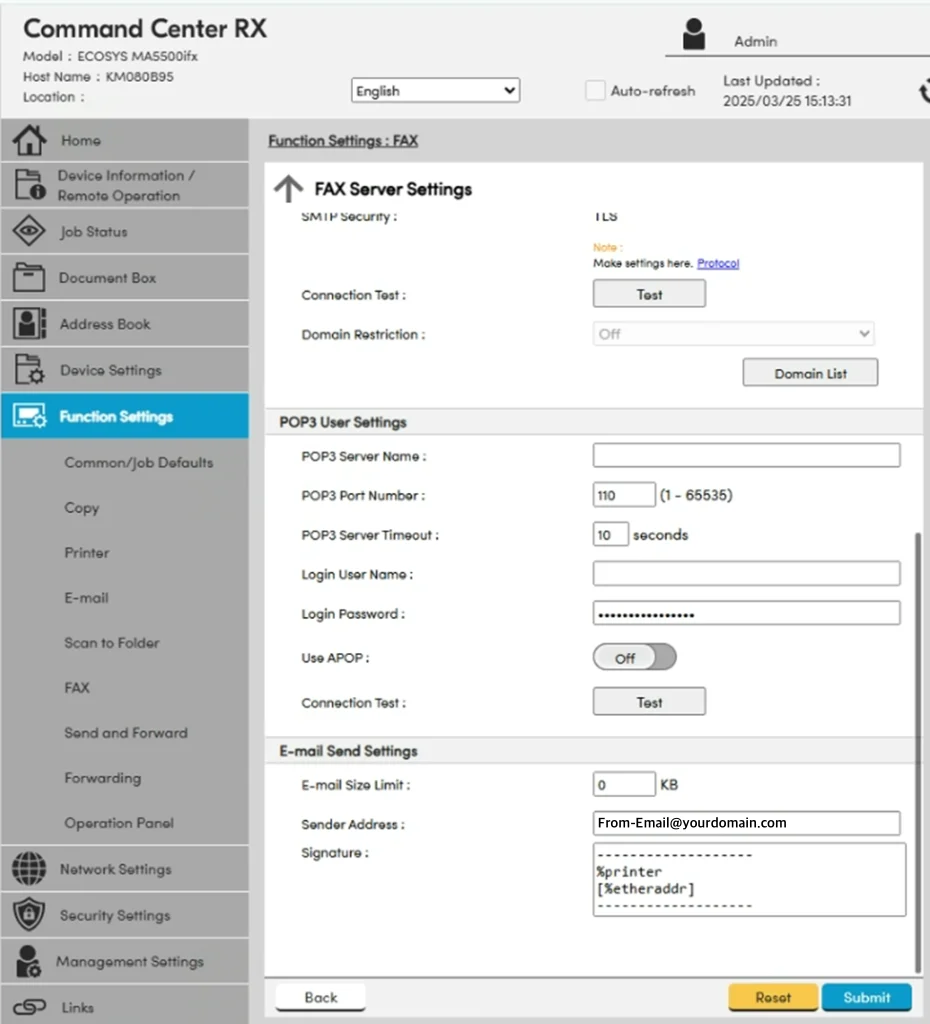Toggle the Use APOP switch
The image size is (930, 1024).
(x=634, y=658)
